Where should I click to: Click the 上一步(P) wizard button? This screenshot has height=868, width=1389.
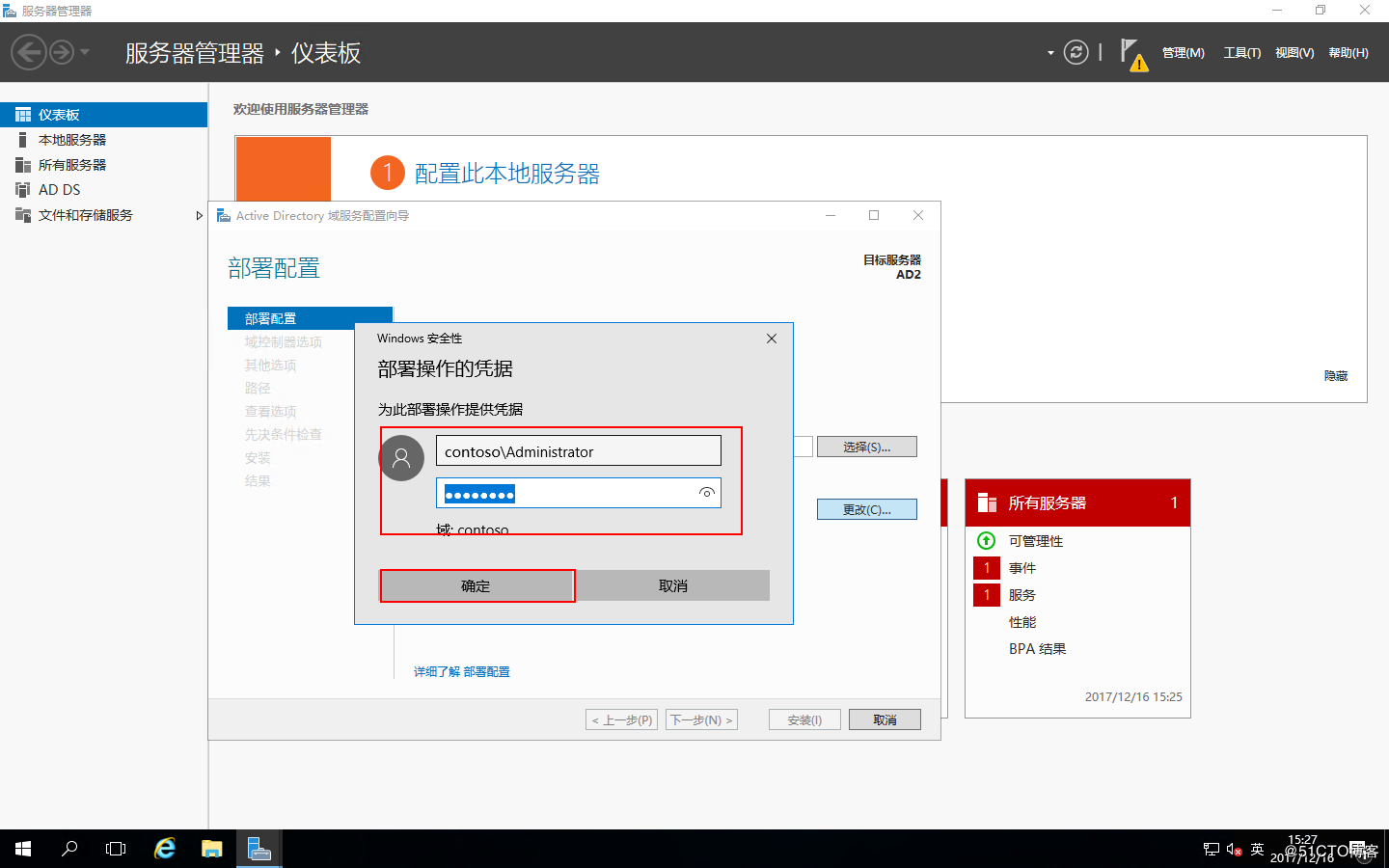[622, 719]
